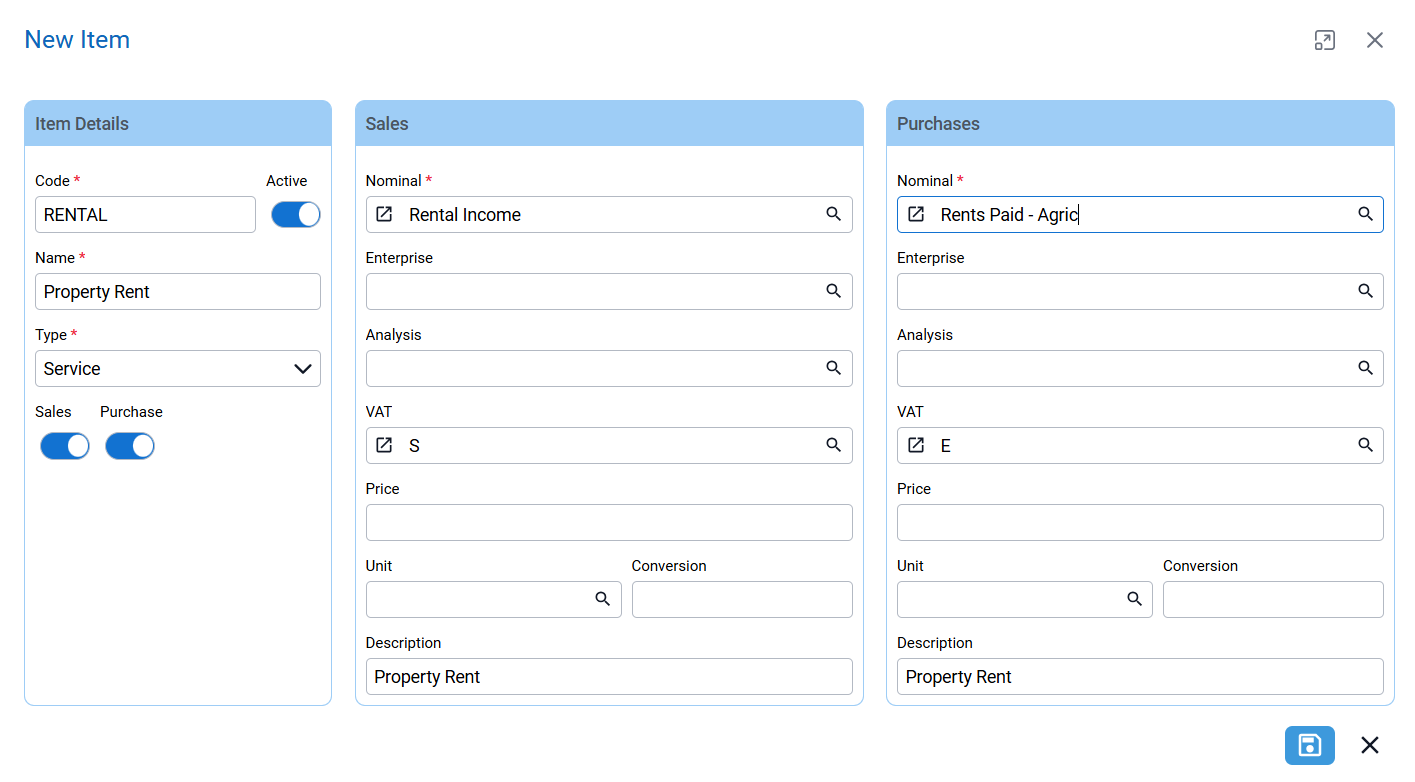Search the Sales Nominal lookup magnifier
This screenshot has width=1415, height=782.
833,214
